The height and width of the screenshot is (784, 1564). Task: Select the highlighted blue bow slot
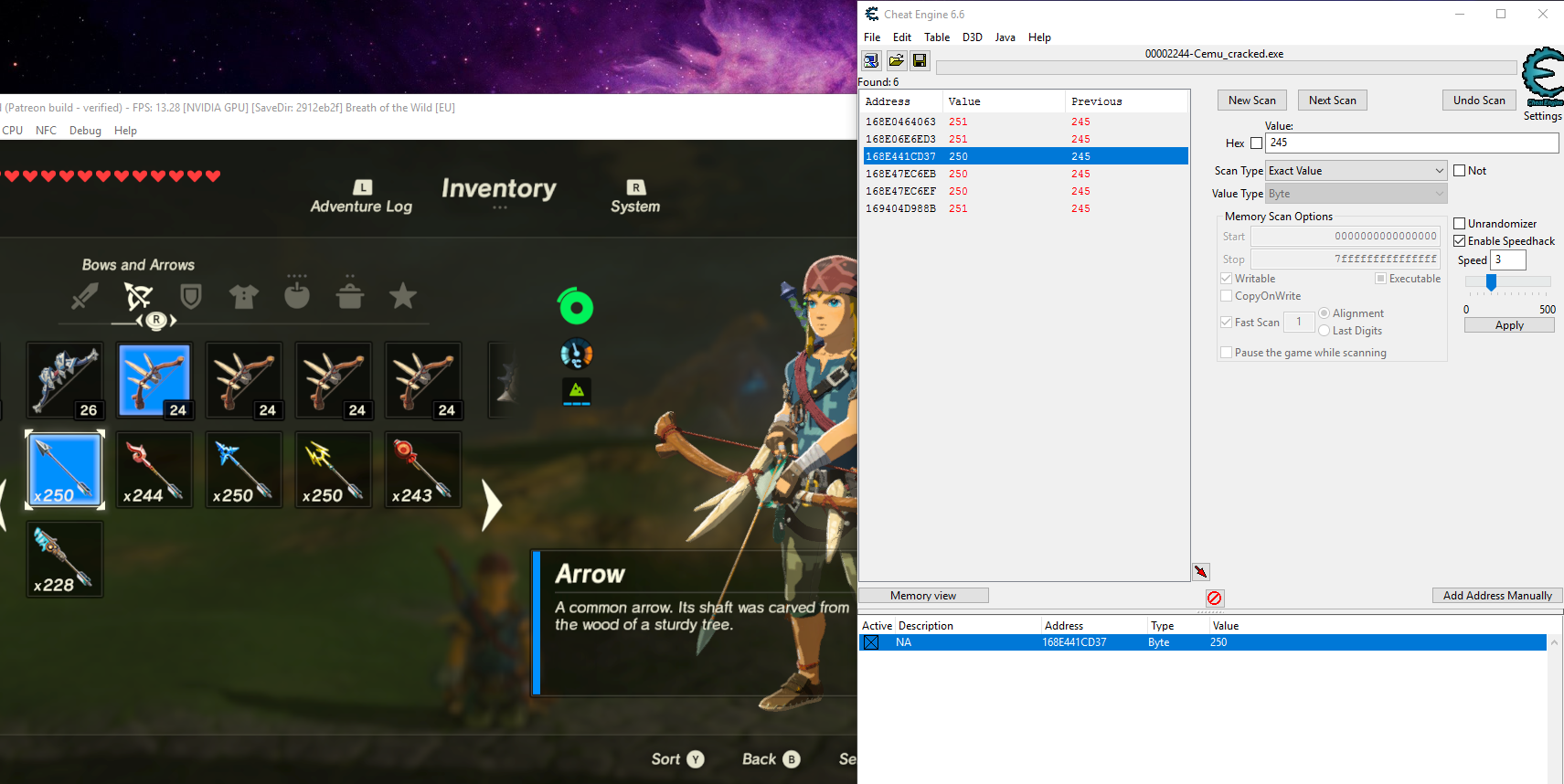coord(154,380)
